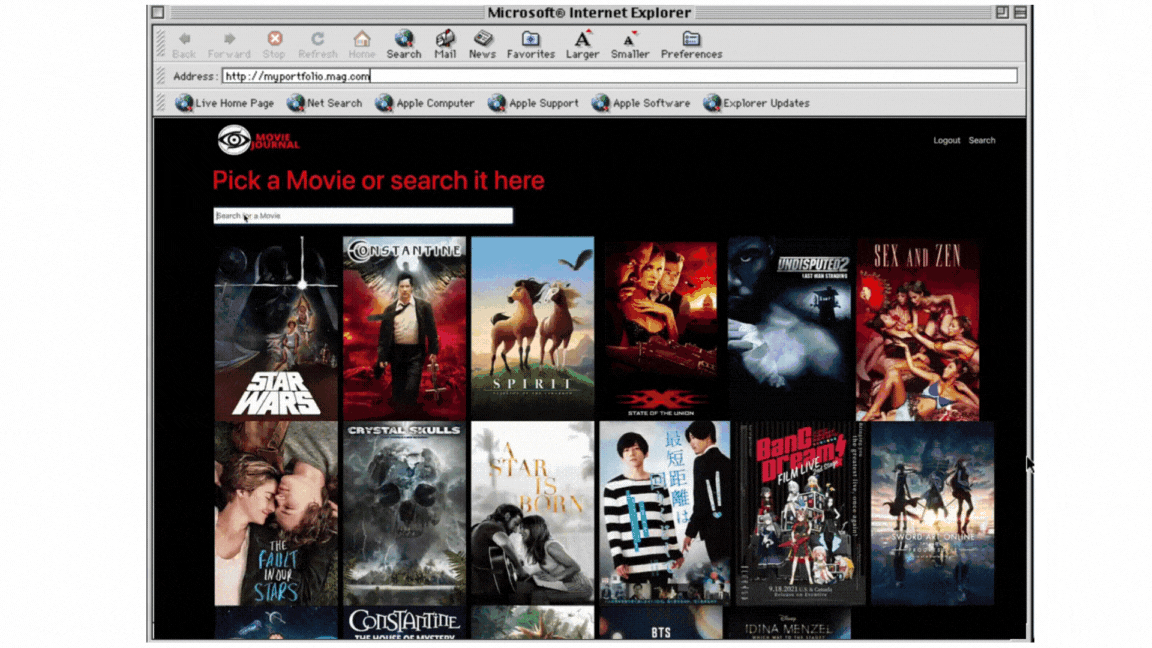Select The Fault in Our Stars poster

(x=276, y=513)
